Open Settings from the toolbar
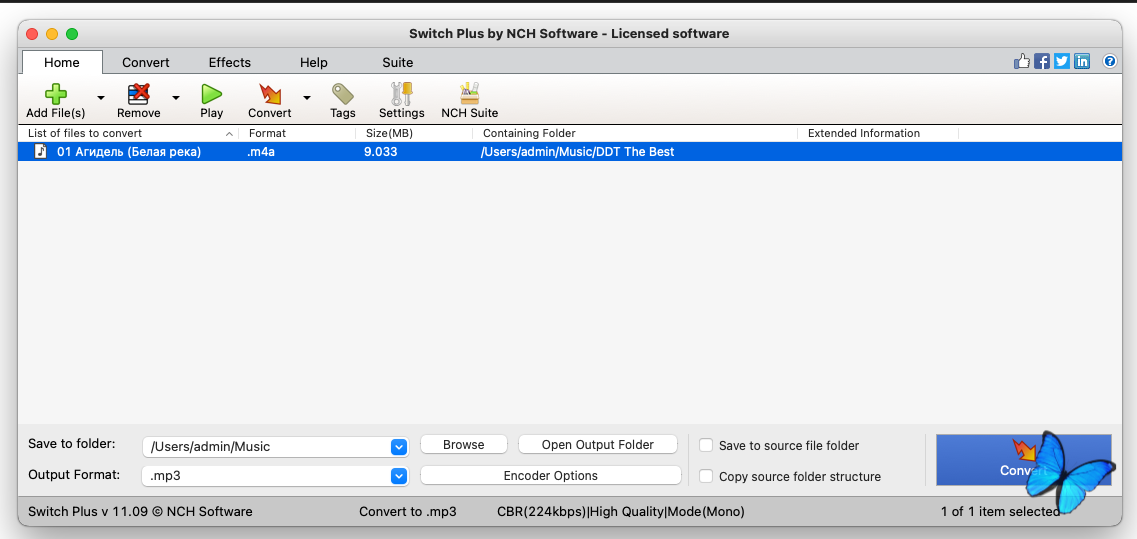The width and height of the screenshot is (1137, 539). tap(402, 95)
